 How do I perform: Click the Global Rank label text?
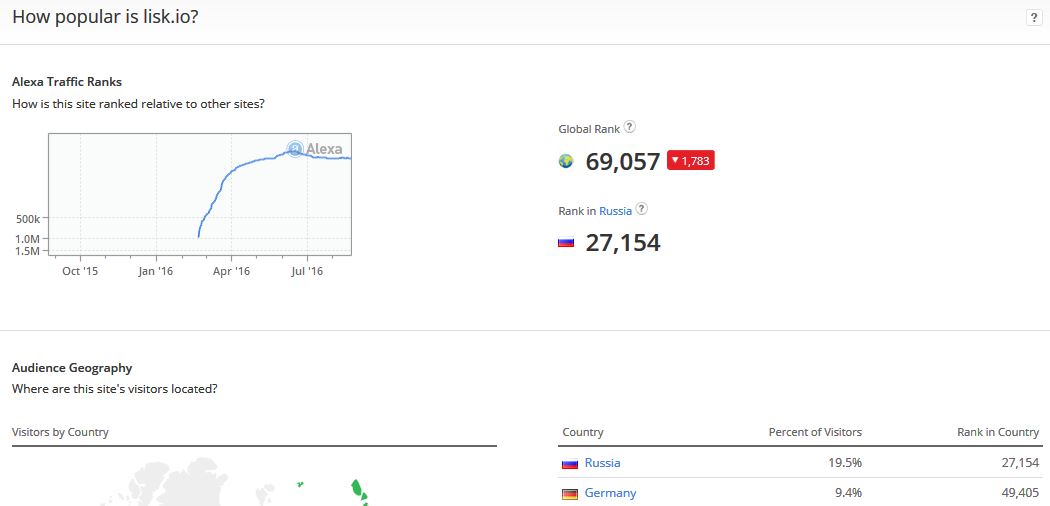click(x=589, y=129)
